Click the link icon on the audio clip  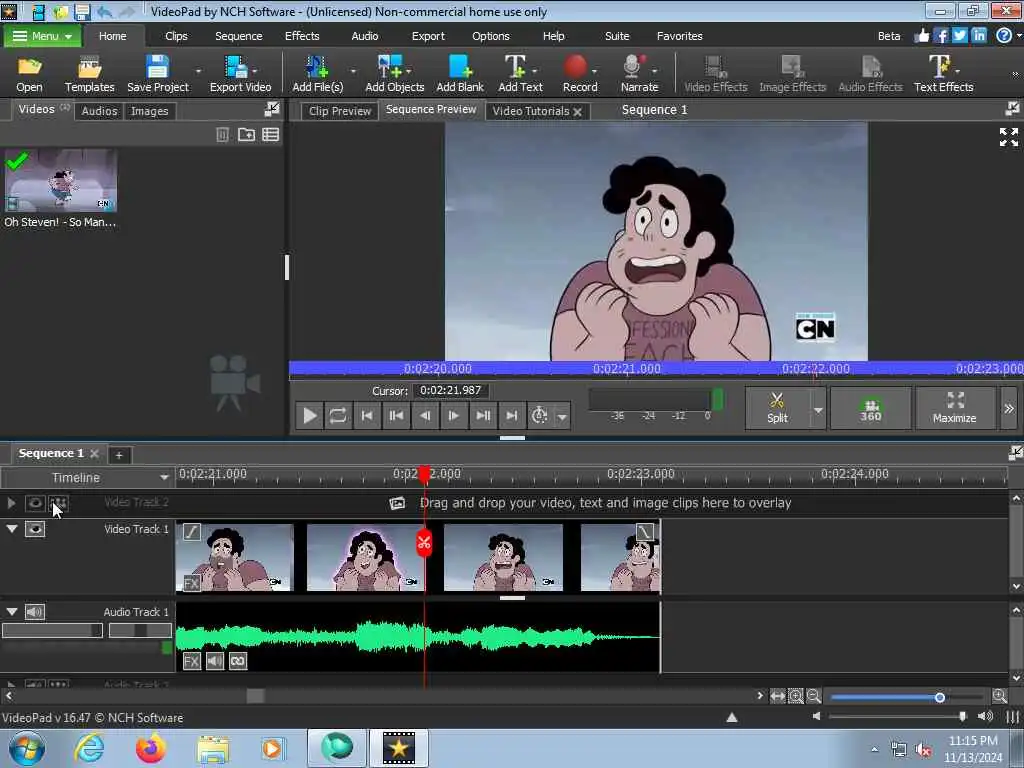point(238,661)
